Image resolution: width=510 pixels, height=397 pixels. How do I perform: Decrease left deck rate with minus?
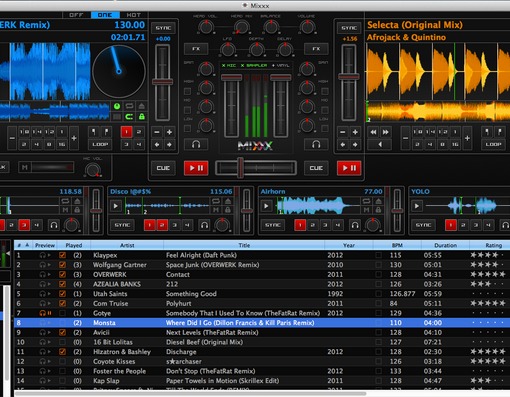tap(157, 132)
